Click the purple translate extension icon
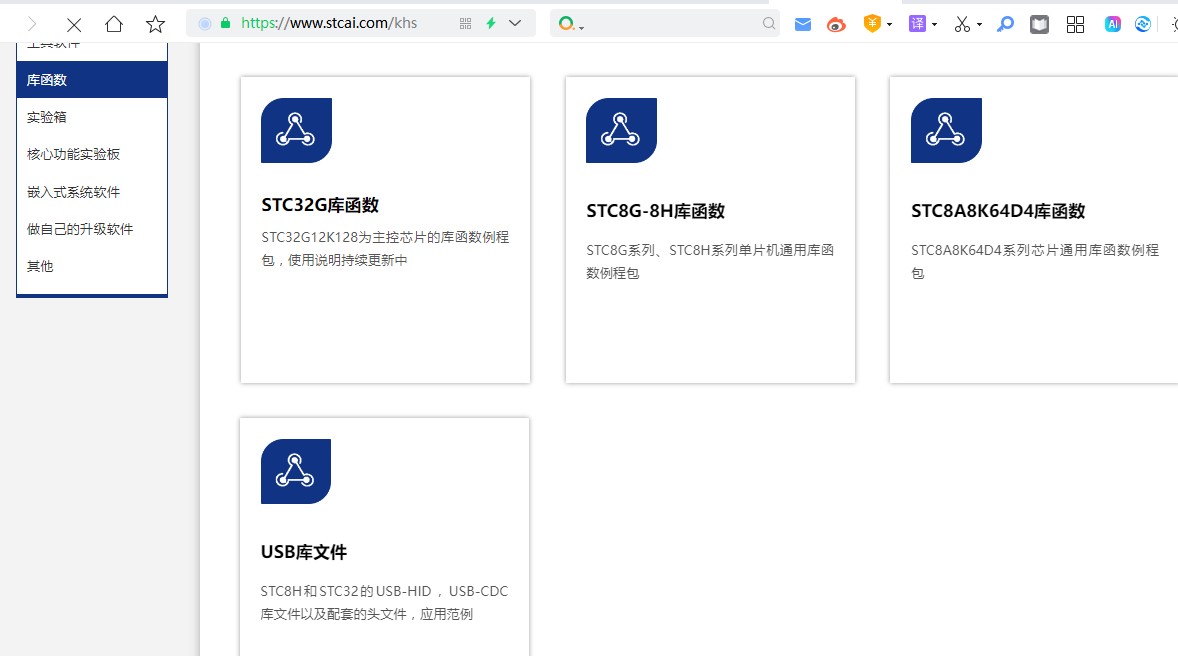Screen dimensions: 1178x656 (x=917, y=24)
